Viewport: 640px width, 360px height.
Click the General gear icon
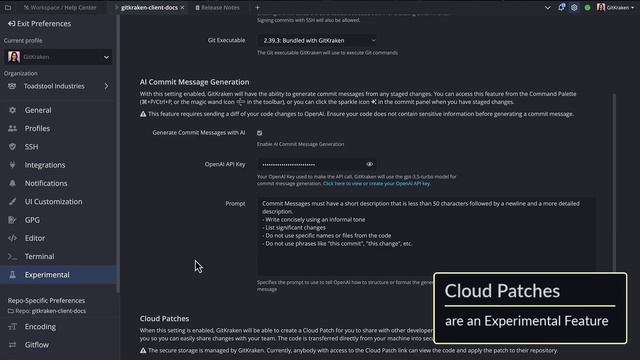click(x=13, y=110)
